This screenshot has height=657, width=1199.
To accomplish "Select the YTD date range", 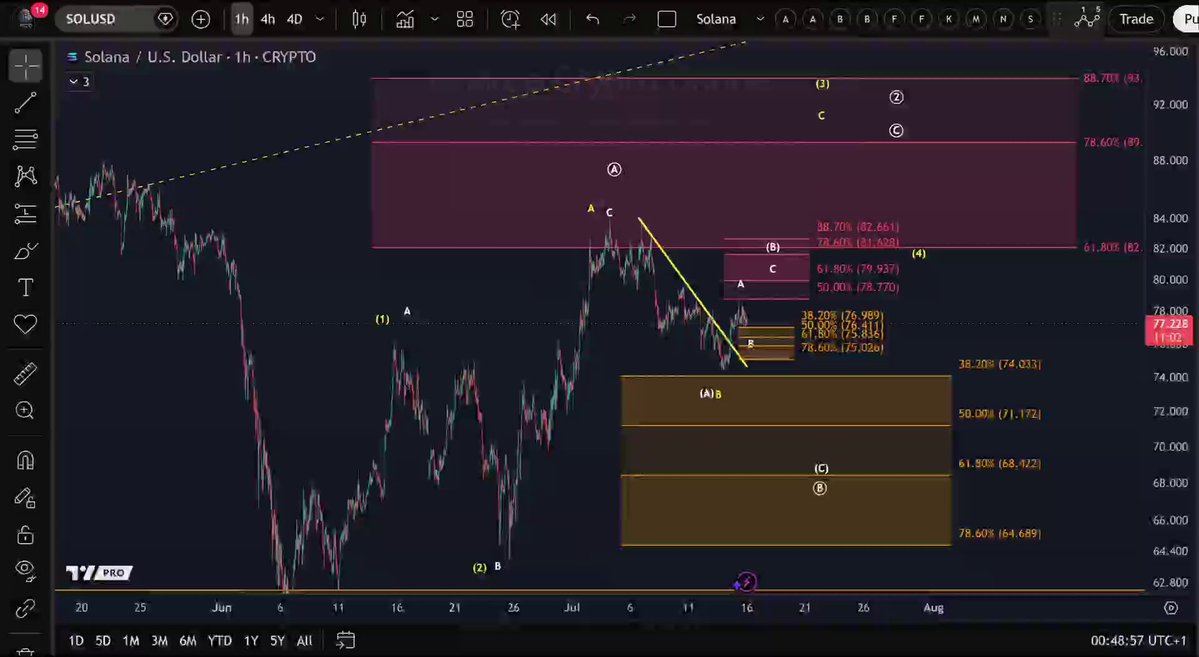I will 219,640.
